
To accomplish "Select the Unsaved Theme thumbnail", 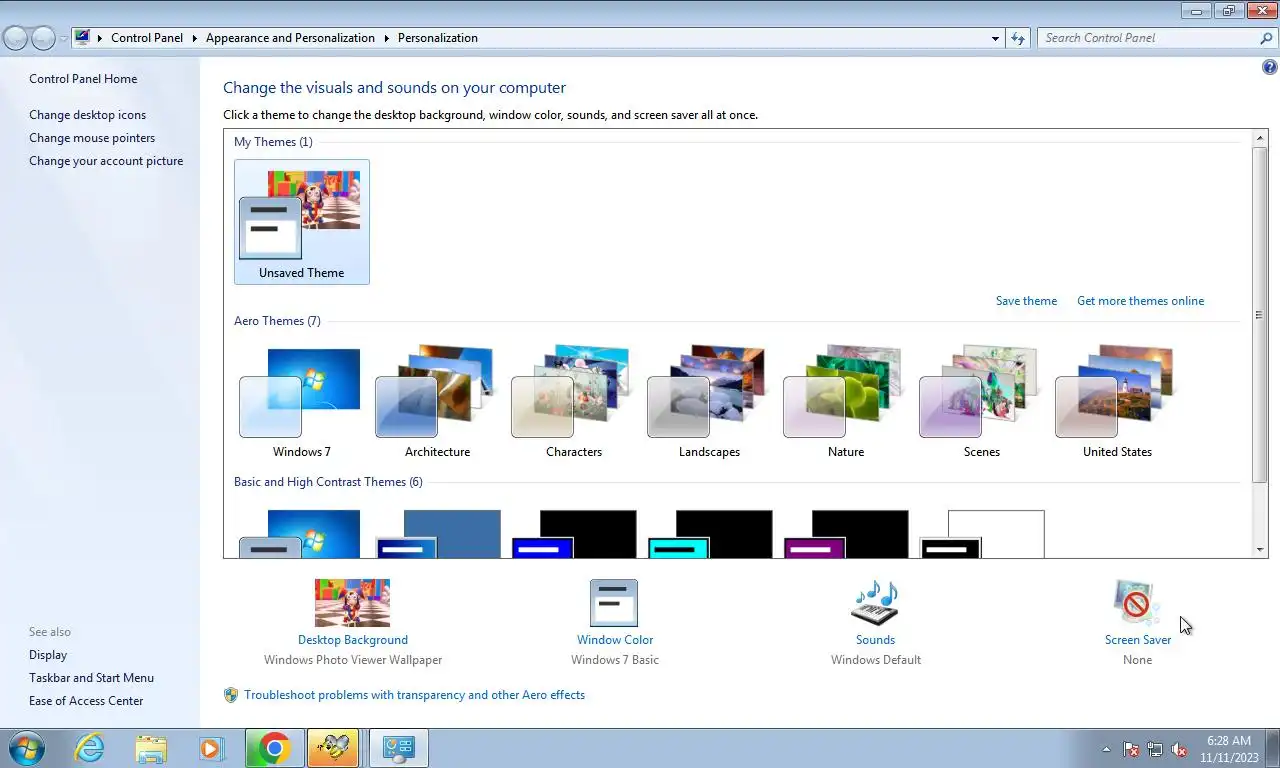I will pos(302,222).
